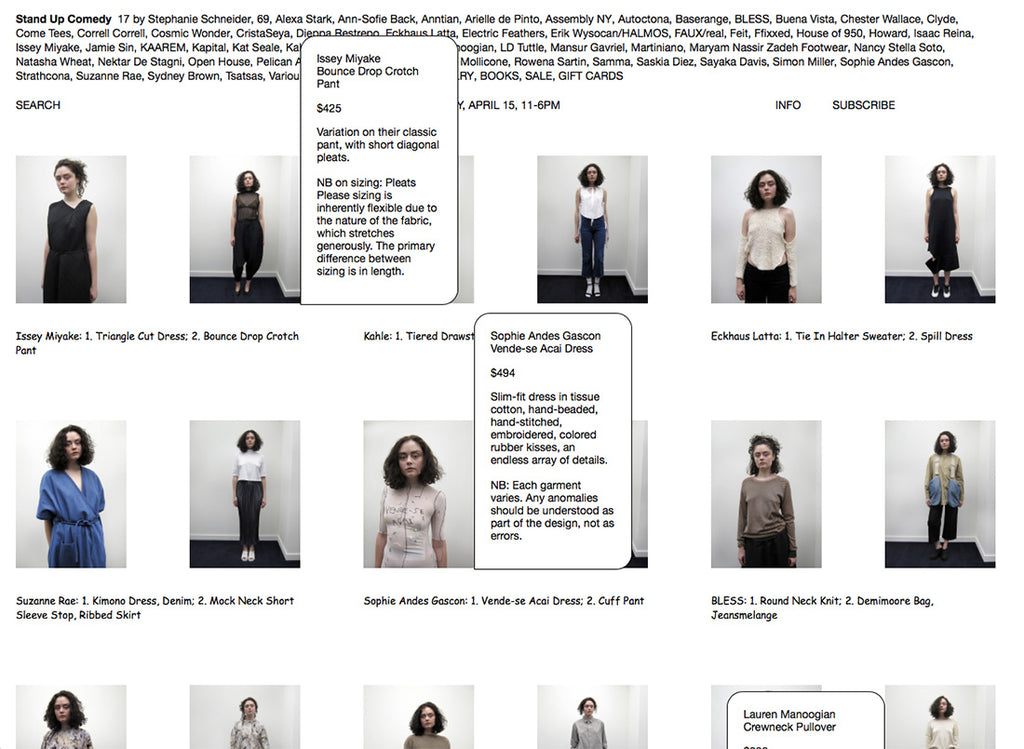The height and width of the screenshot is (749, 1024).
Task: Navigate to the GIFT CARDS section
Action: 590,76
